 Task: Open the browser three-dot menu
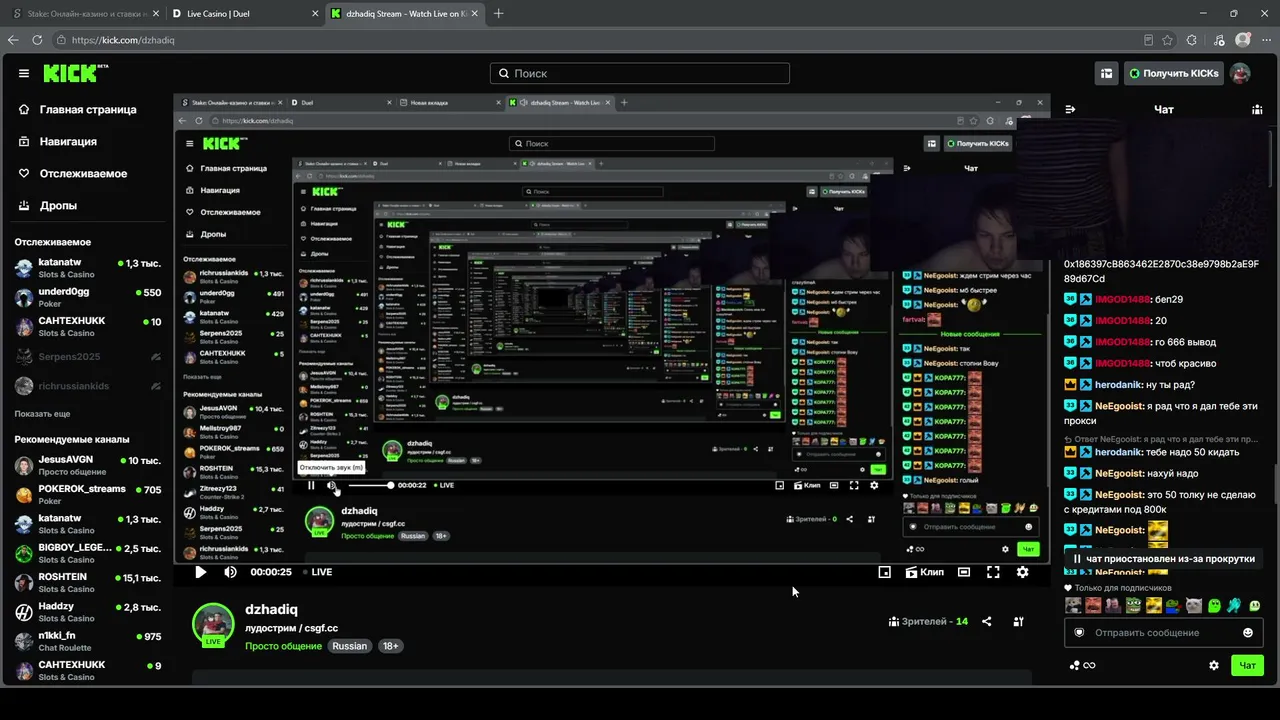coord(1266,40)
